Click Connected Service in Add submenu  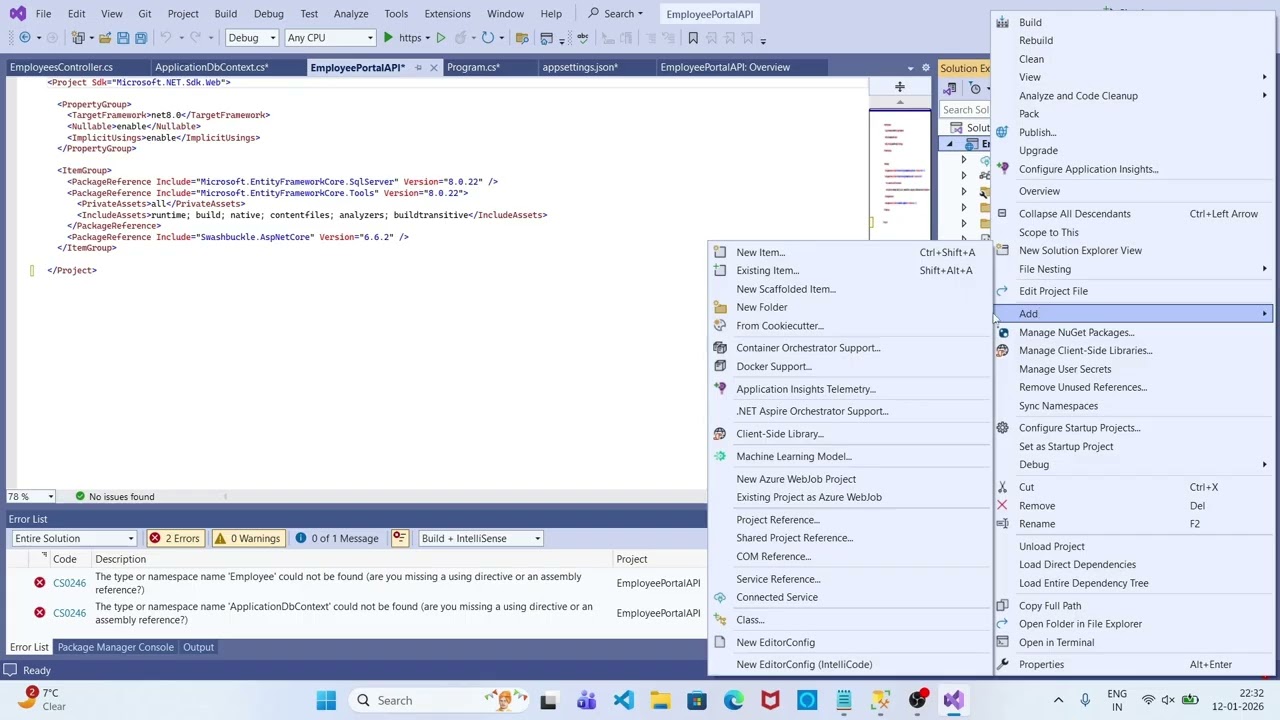(x=777, y=597)
